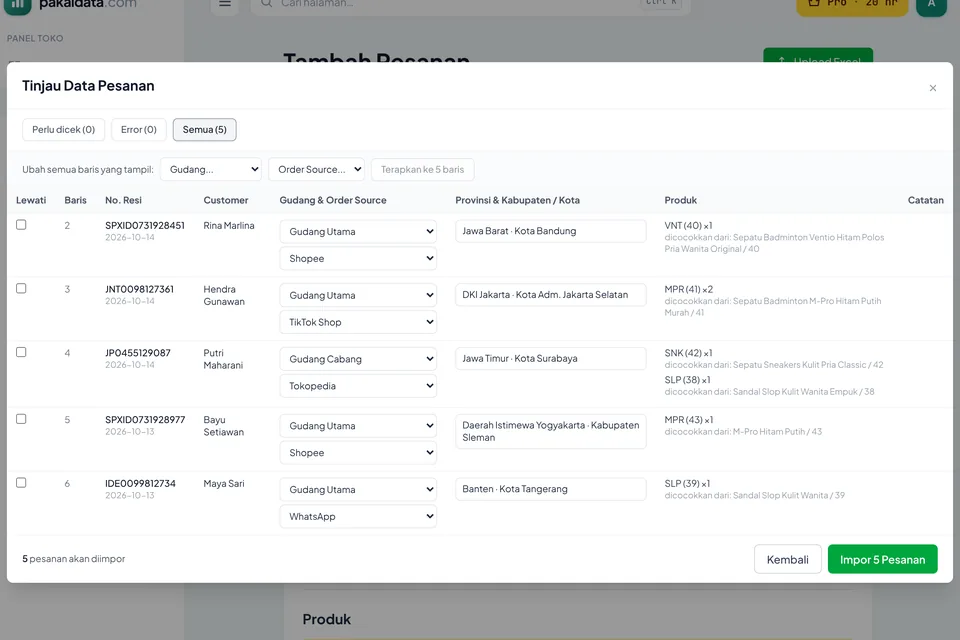Screen dimensions: 960x640
Task: Close the Tinjau Data Pesanan dialog
Action: click(932, 88)
